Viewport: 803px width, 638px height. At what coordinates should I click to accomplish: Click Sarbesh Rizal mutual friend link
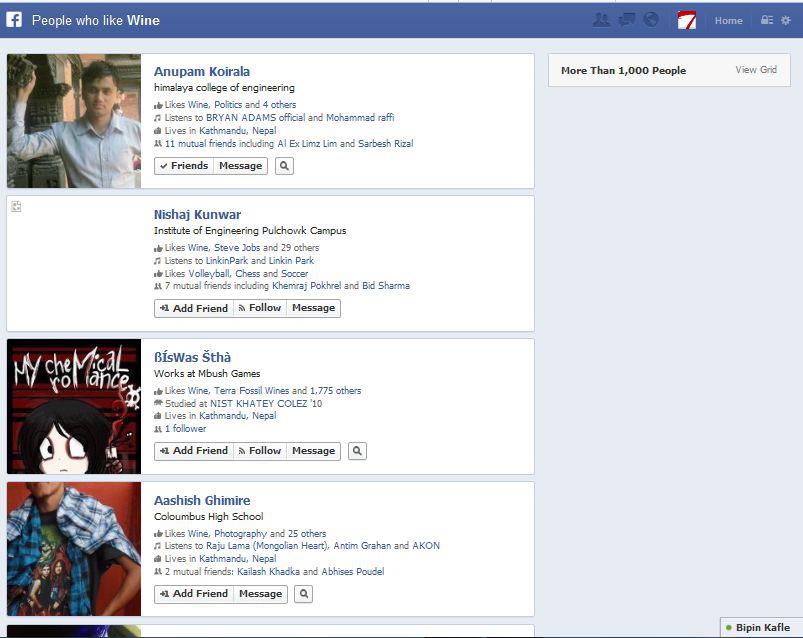point(385,144)
